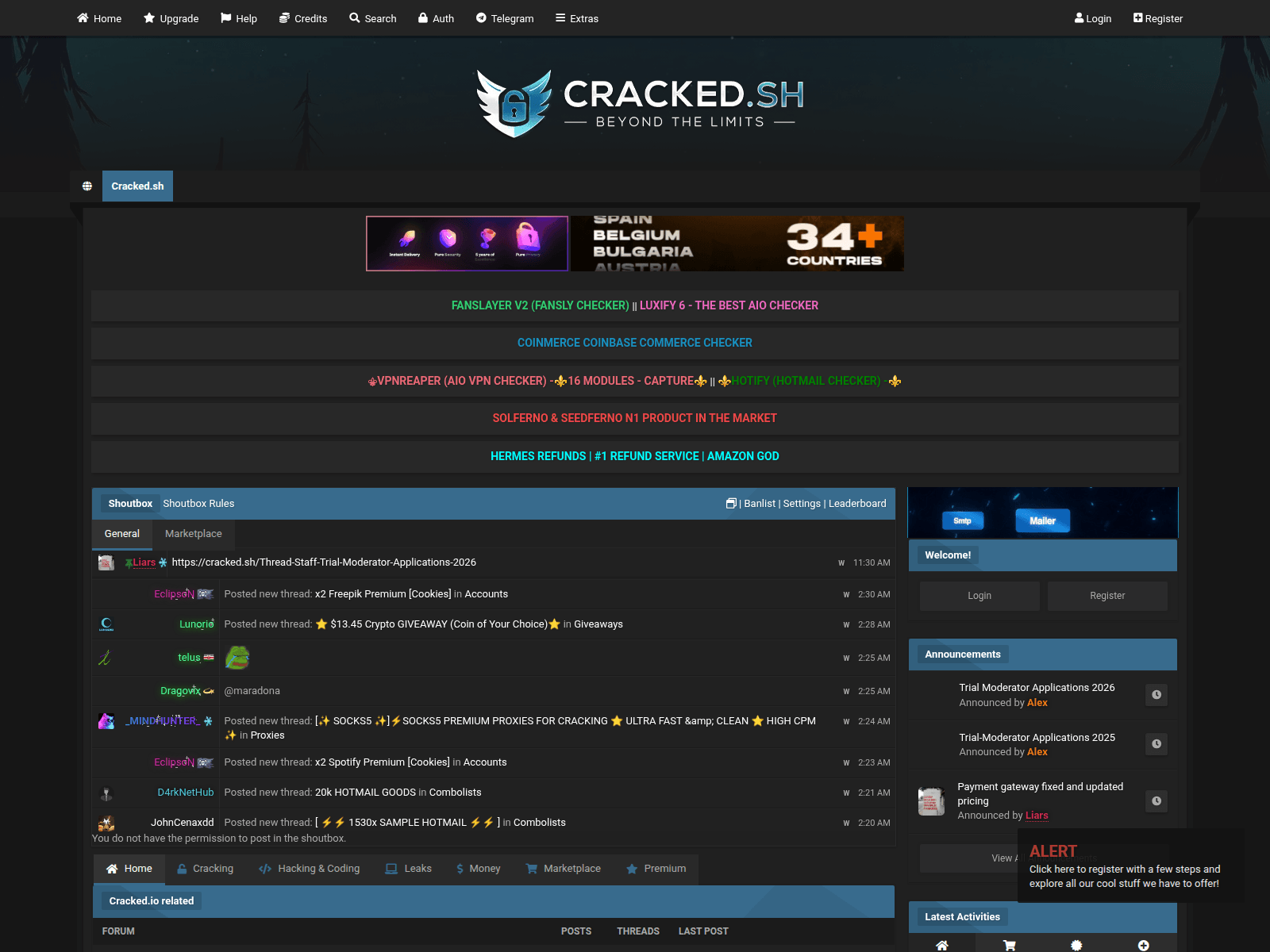Click the Cracked.sh breadcrumb tab

click(137, 186)
